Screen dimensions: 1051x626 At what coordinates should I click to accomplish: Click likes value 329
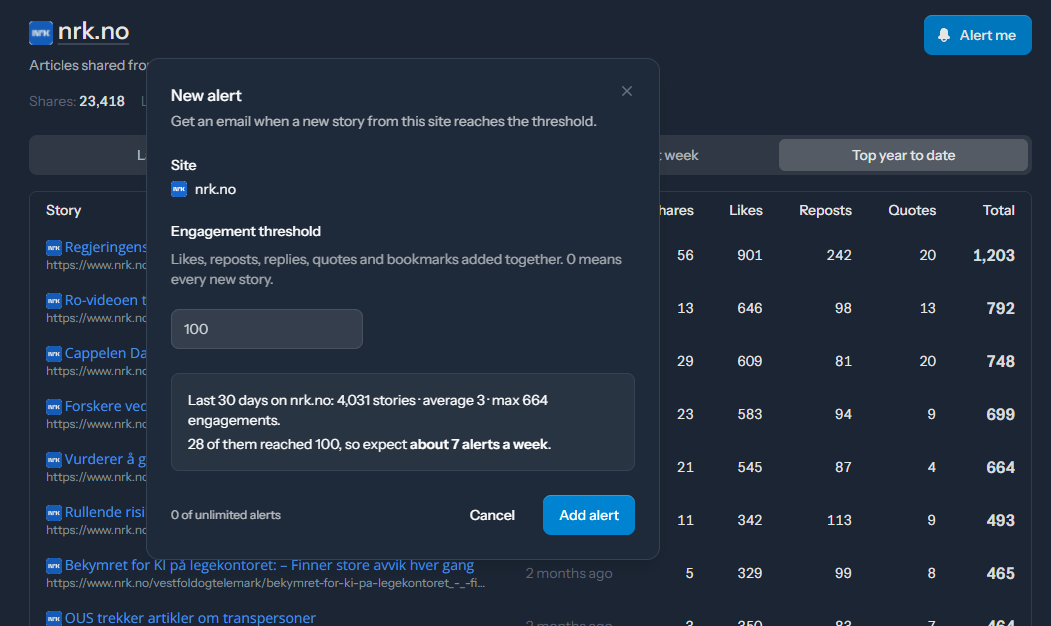pos(749,572)
